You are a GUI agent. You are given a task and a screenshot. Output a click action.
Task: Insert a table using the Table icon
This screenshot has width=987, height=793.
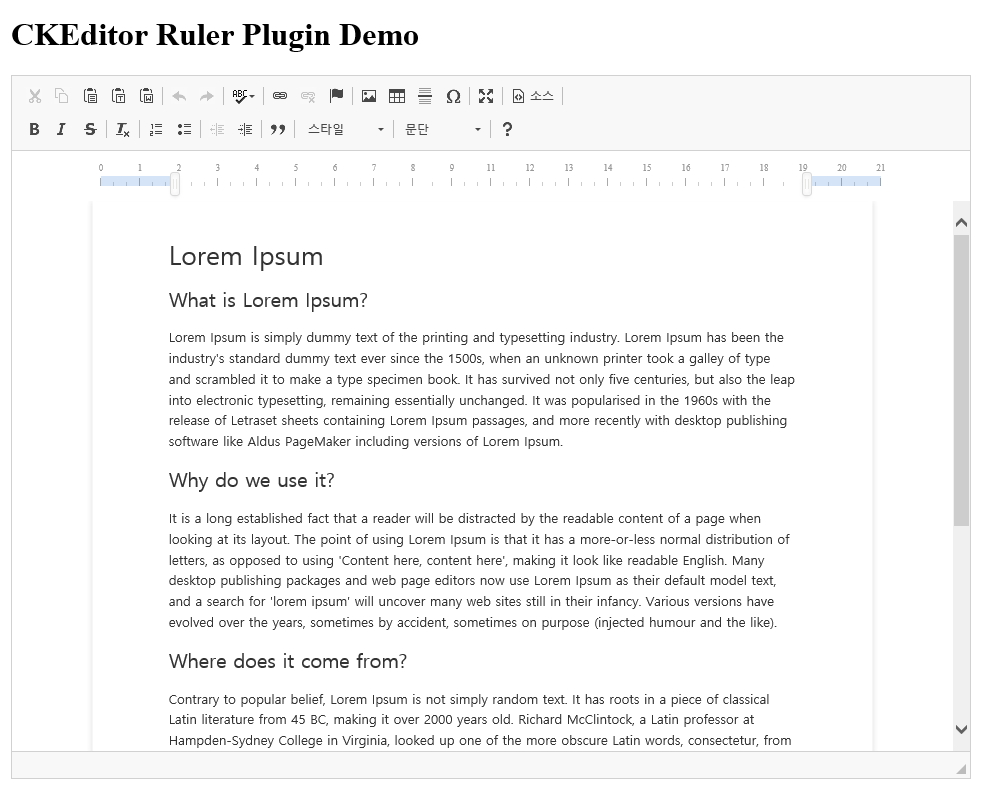point(397,96)
